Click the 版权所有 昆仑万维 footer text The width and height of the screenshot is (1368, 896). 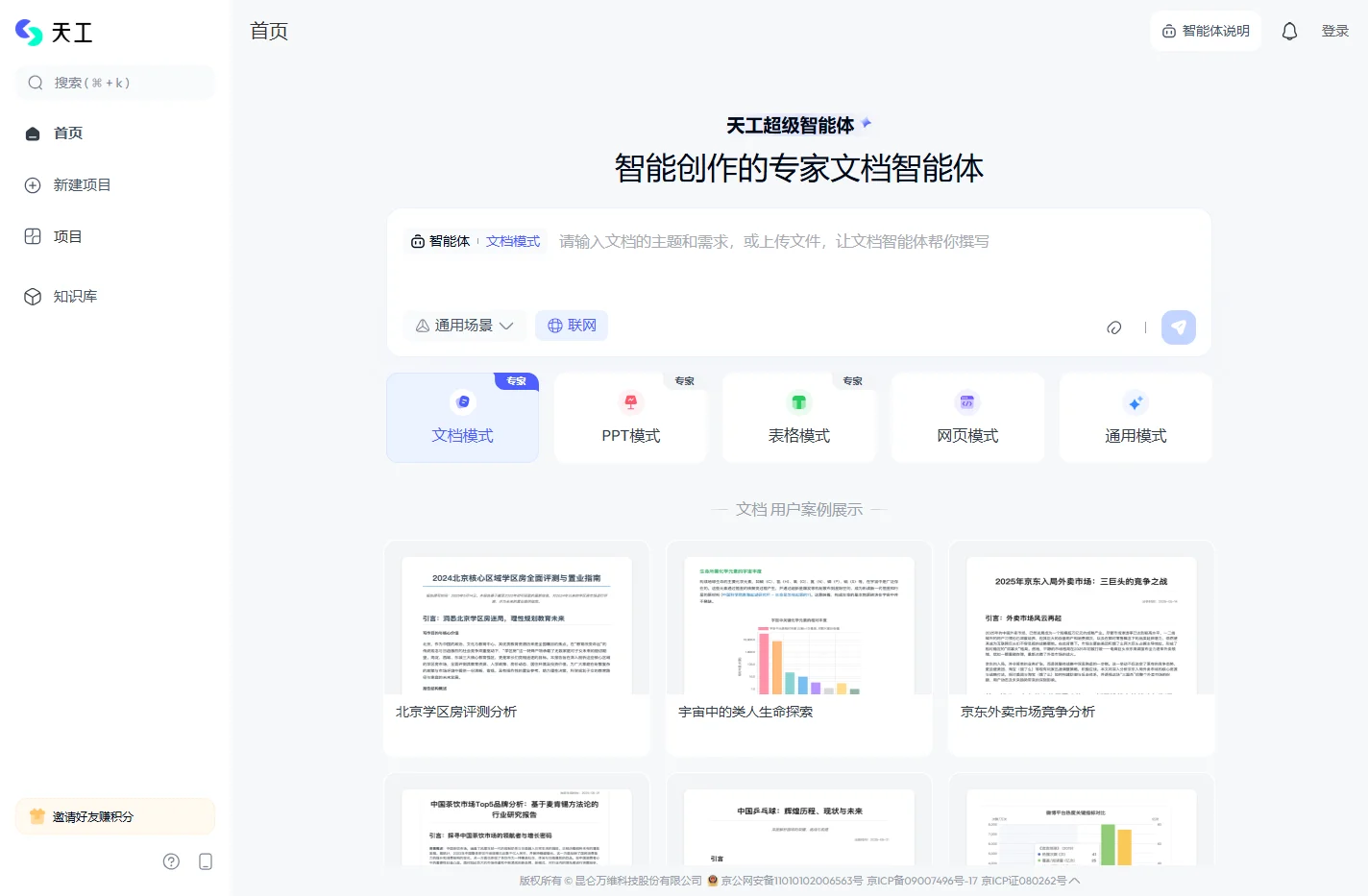pos(611,881)
